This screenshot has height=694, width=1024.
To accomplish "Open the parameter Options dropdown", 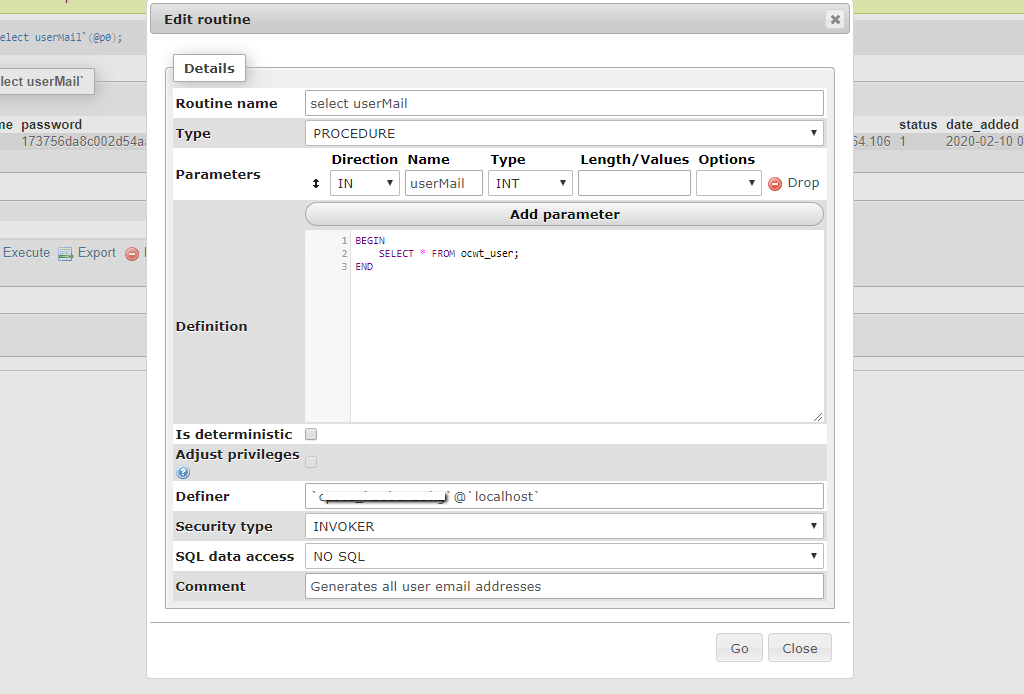I will tap(729, 183).
